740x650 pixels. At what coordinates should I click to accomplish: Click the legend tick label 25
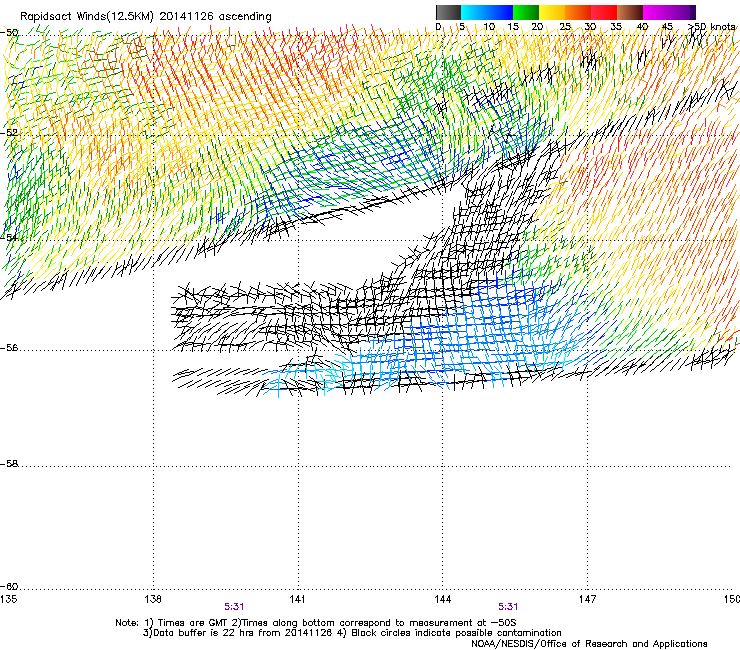[565, 26]
